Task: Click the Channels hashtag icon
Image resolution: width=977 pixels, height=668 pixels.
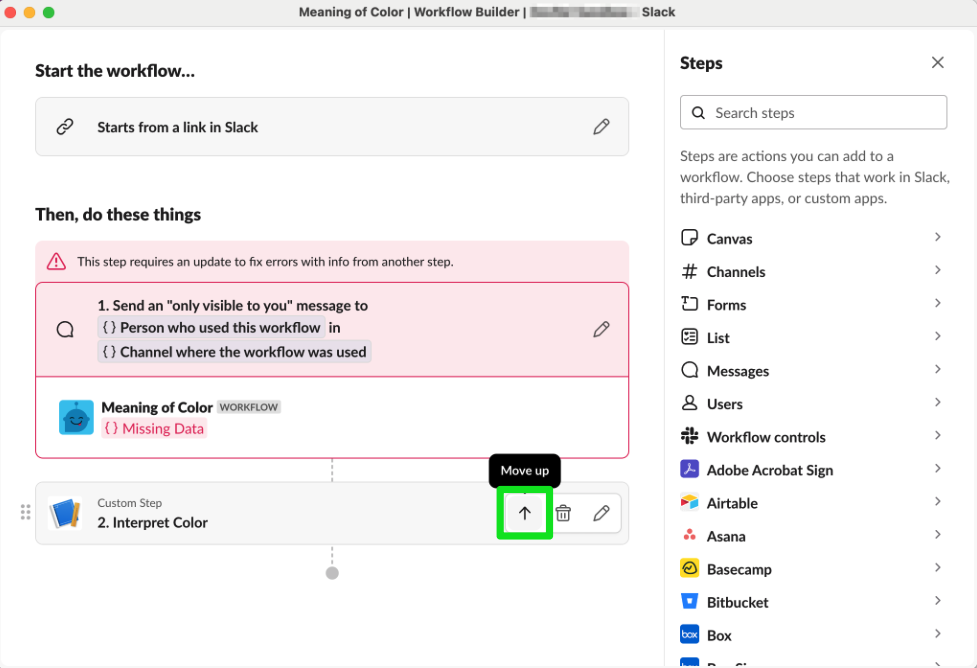Action: pos(689,271)
